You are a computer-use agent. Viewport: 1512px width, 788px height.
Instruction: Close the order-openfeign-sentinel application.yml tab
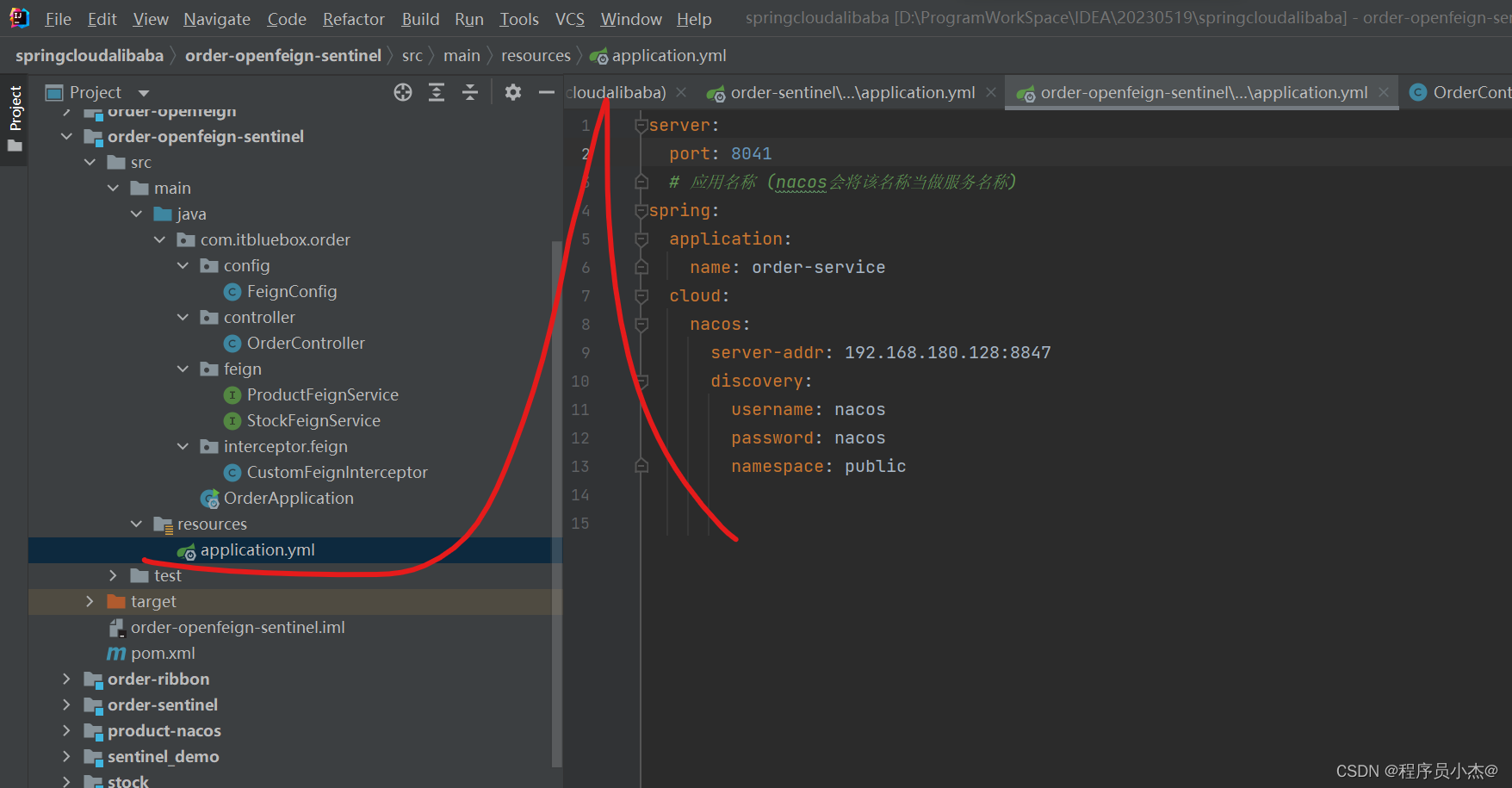coord(1384,92)
